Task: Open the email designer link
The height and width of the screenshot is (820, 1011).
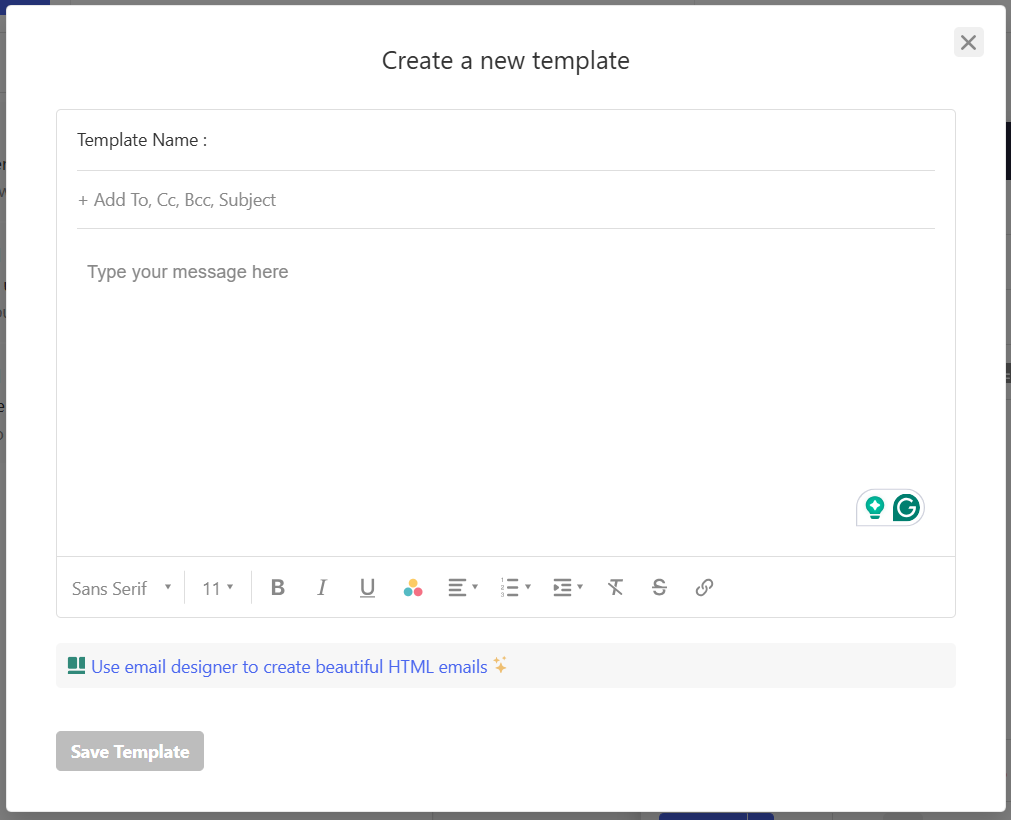Action: 289,667
